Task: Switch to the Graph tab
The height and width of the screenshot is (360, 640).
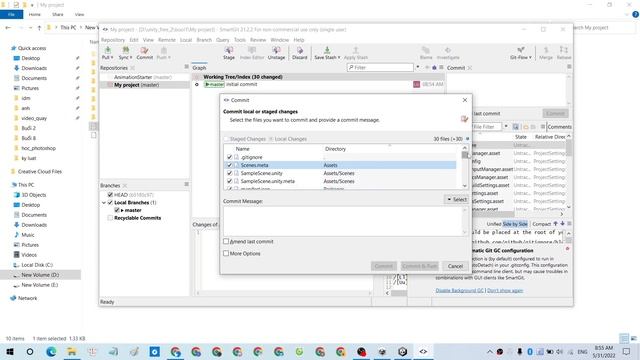Action: click(x=199, y=68)
